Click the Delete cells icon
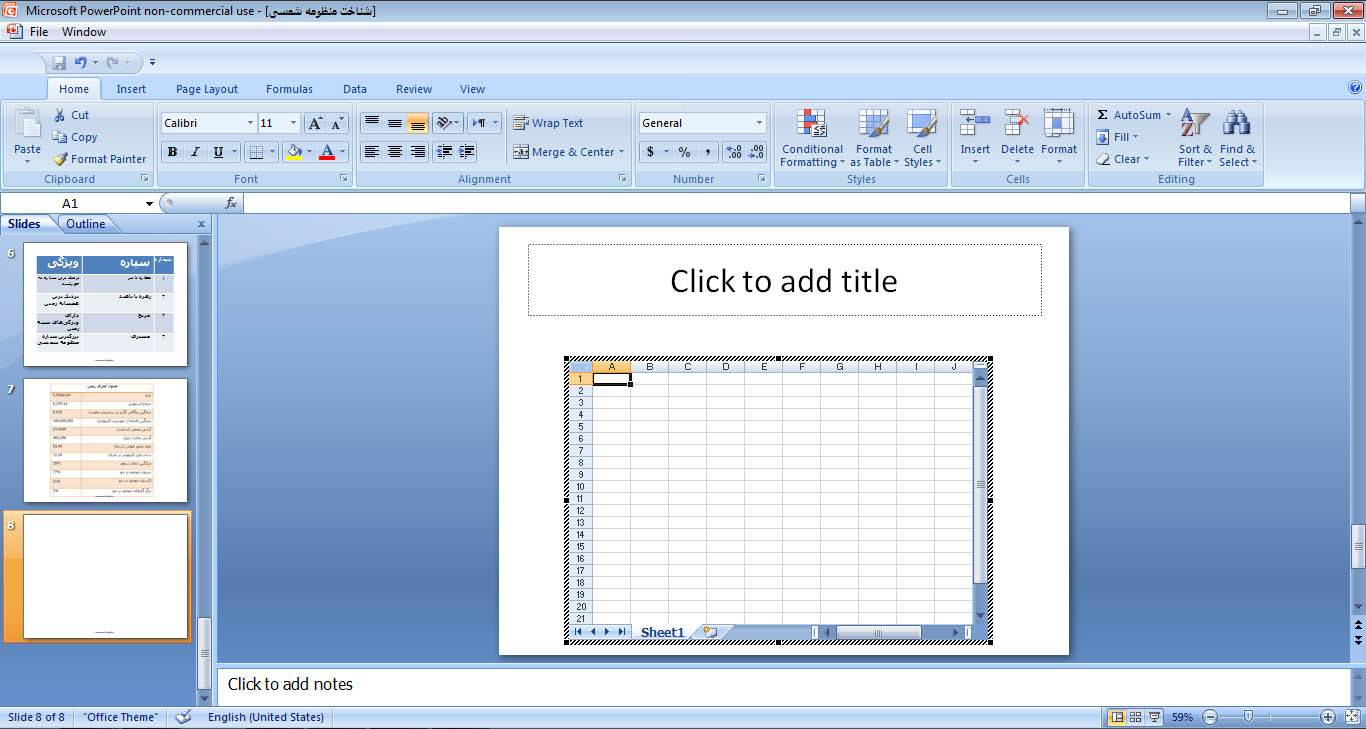The width and height of the screenshot is (1366, 729). point(1017,123)
